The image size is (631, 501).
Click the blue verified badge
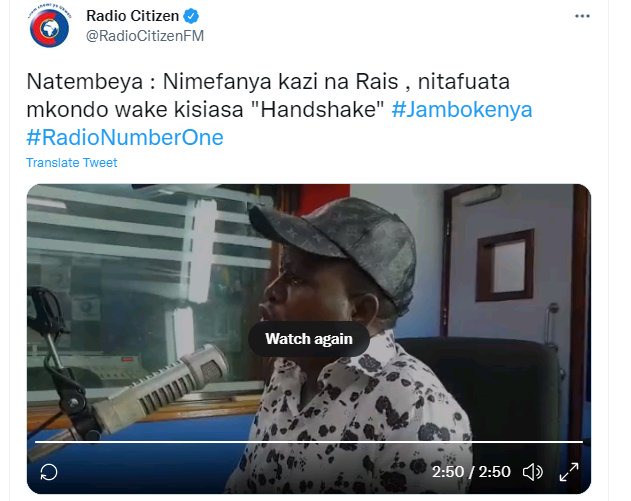point(191,16)
